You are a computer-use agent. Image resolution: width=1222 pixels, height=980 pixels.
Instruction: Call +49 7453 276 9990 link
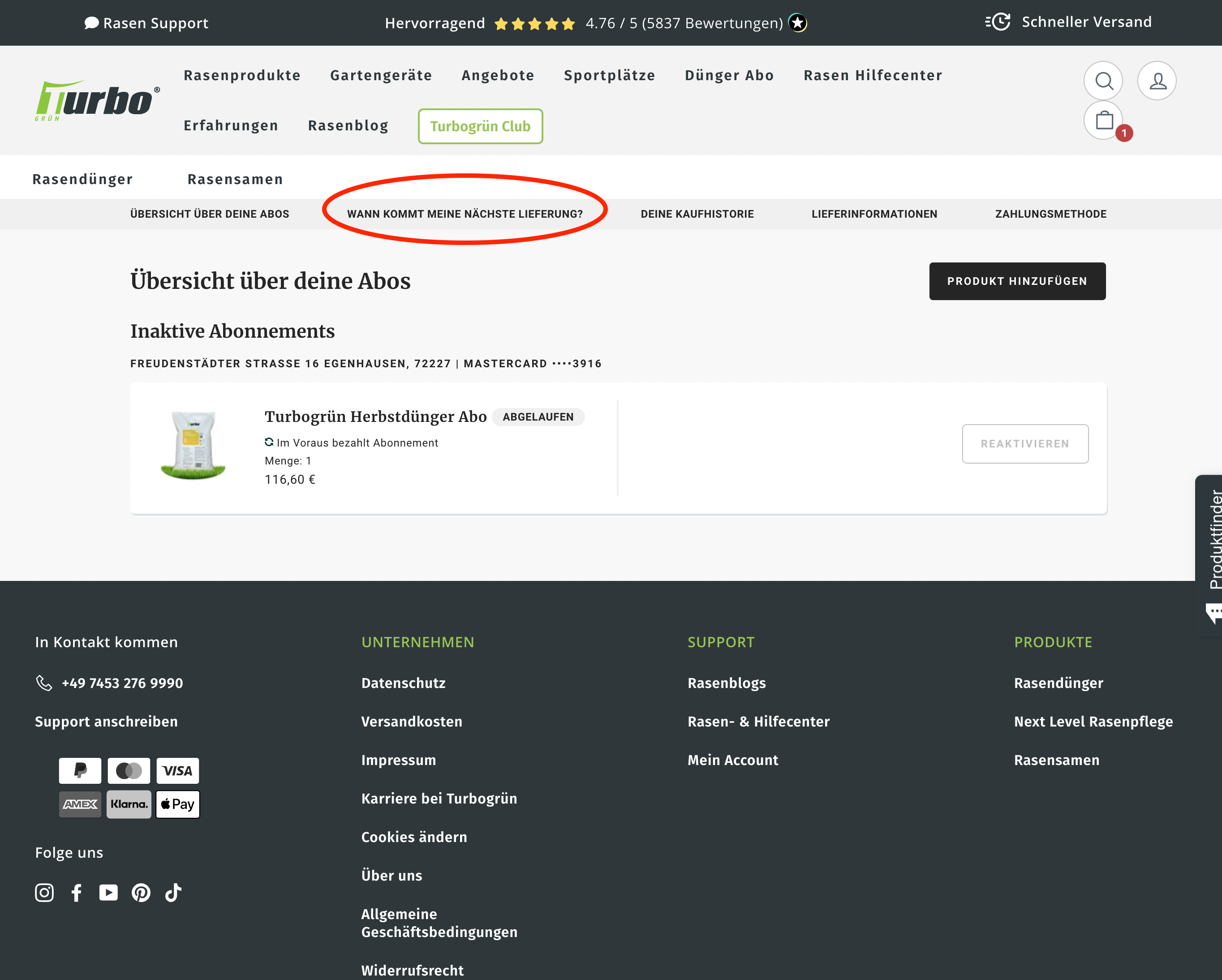[122, 683]
